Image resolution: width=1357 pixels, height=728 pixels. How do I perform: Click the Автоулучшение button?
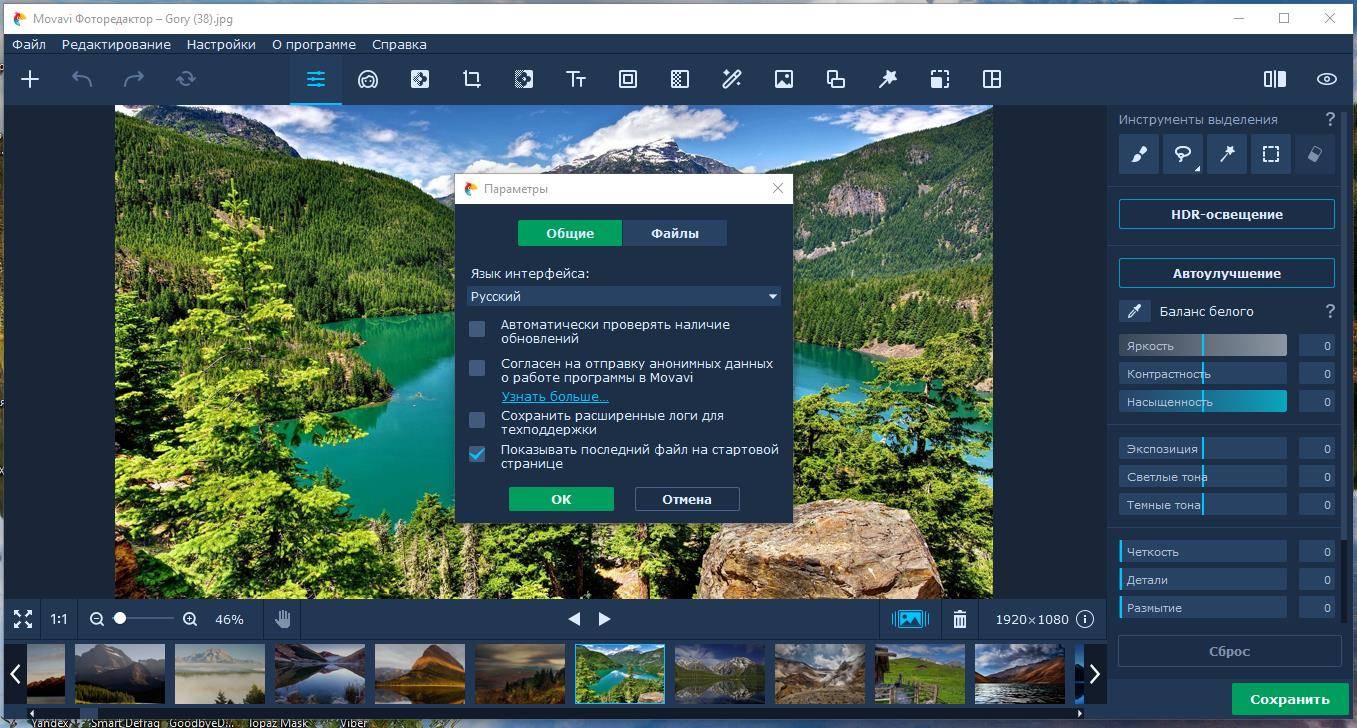[x=1226, y=273]
